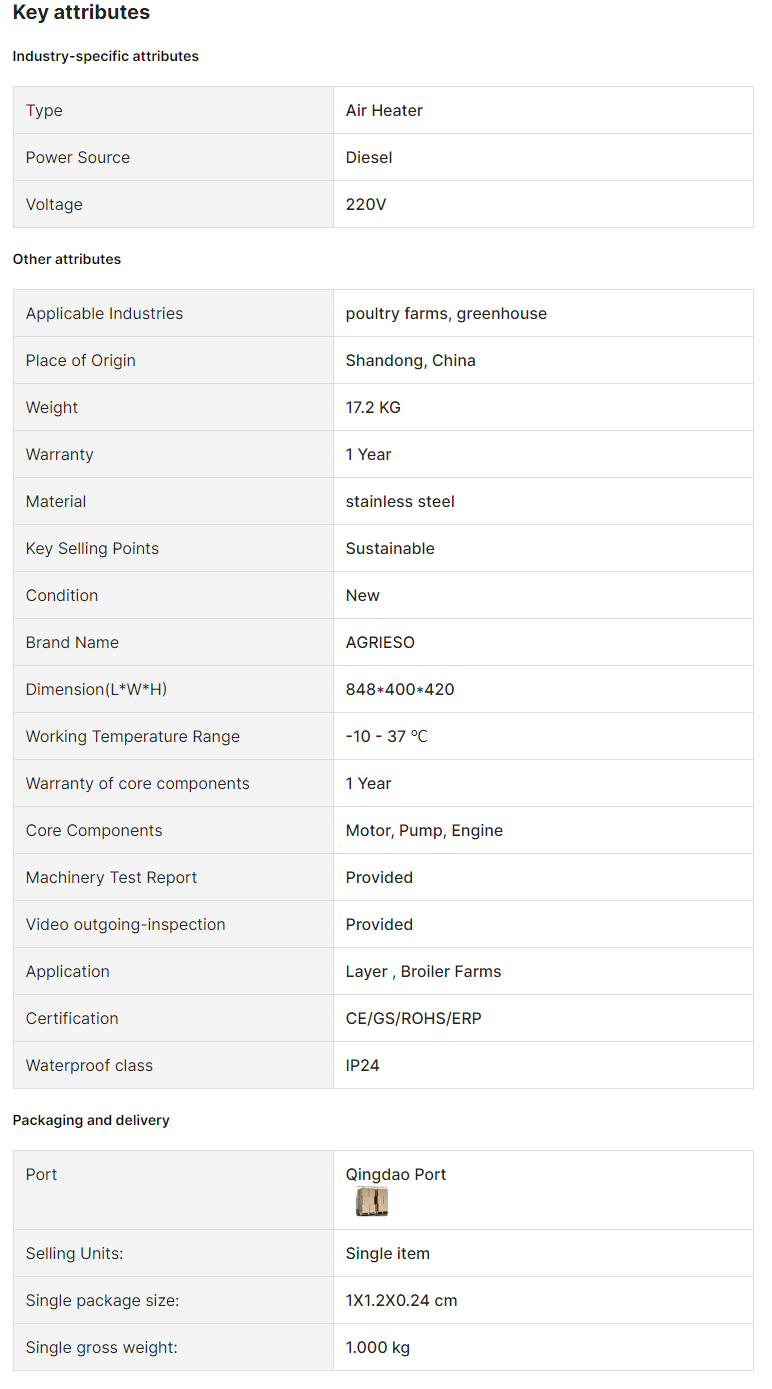Select the poultry farms, greenhouse value

[x=446, y=313]
